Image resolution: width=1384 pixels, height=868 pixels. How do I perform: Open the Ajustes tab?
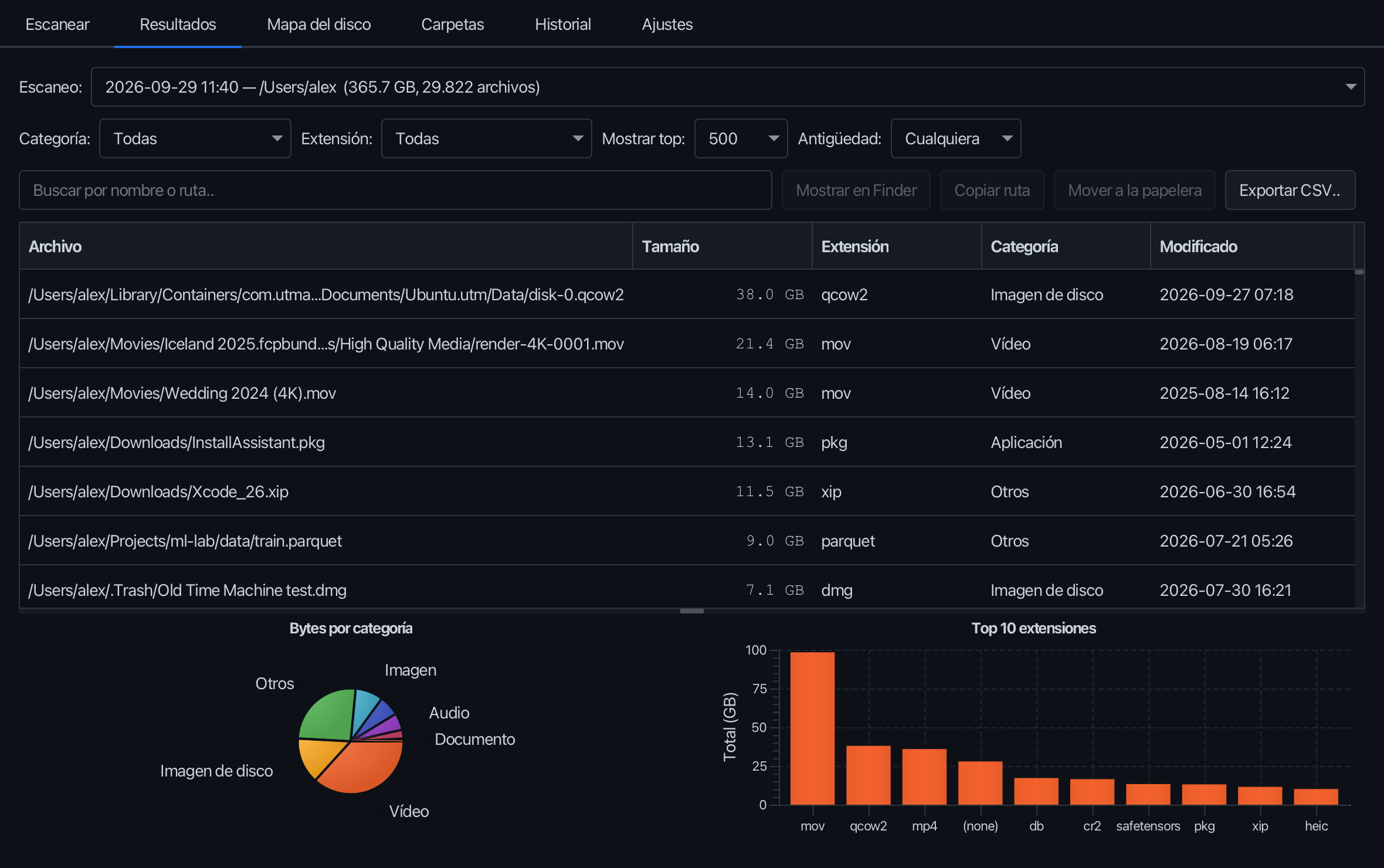click(x=667, y=24)
